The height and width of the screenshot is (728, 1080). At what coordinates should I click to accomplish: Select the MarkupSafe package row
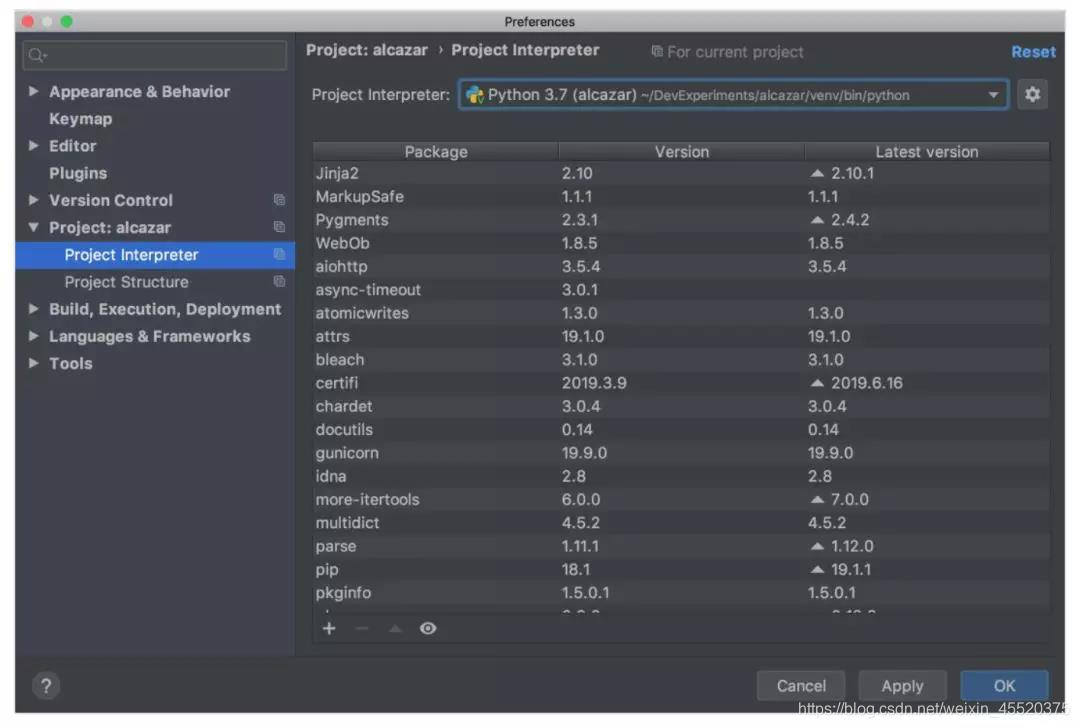[x=681, y=197]
